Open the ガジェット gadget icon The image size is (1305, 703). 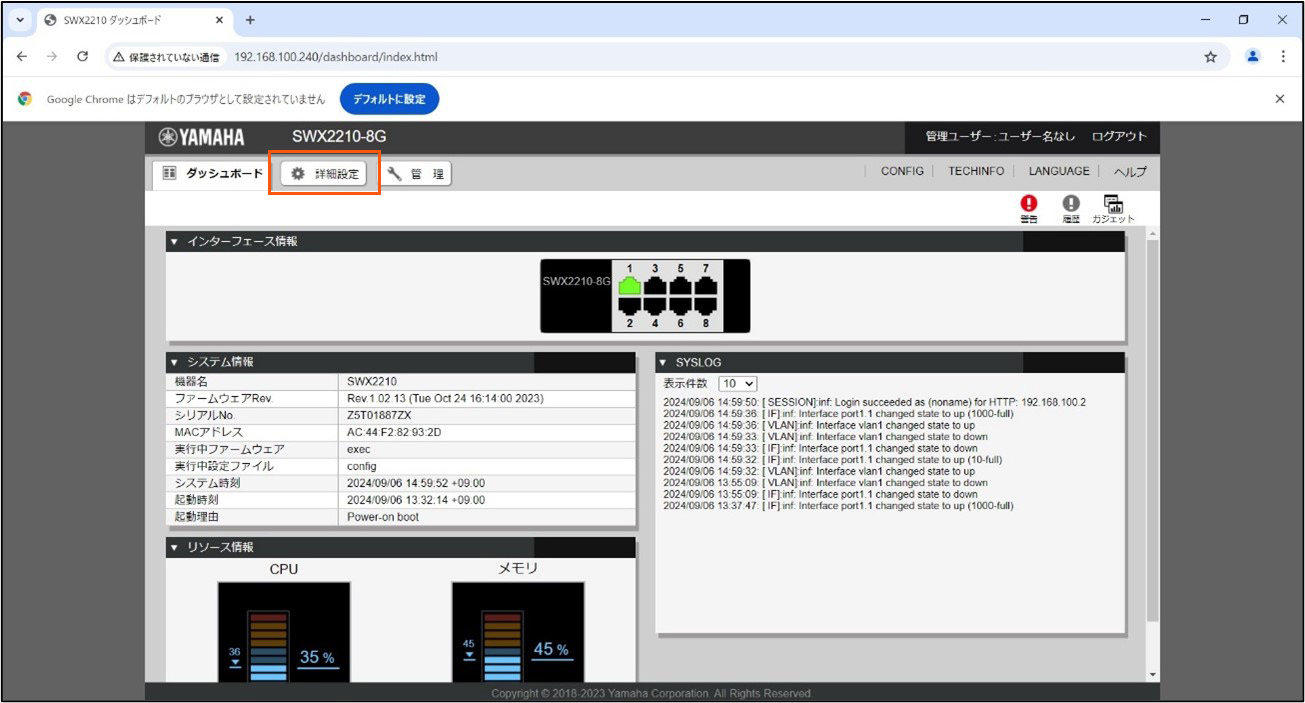(1112, 207)
